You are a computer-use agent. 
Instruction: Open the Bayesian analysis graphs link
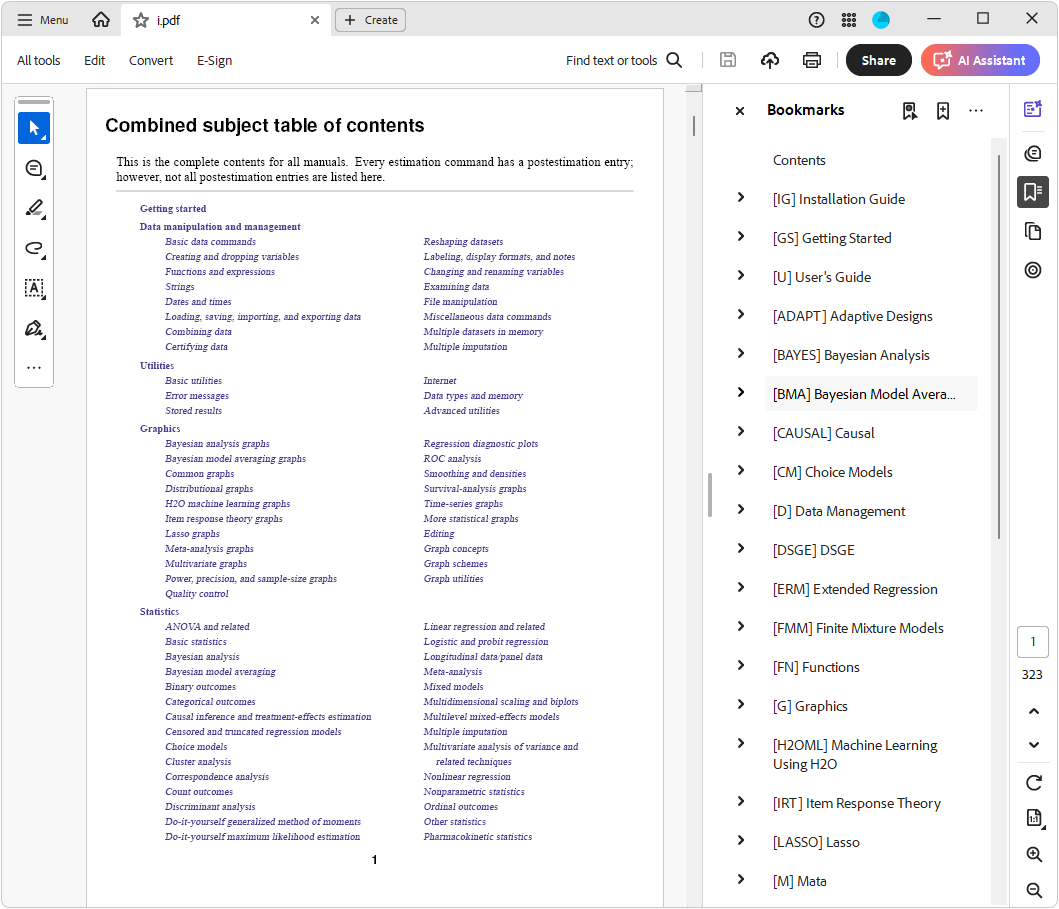(217, 444)
